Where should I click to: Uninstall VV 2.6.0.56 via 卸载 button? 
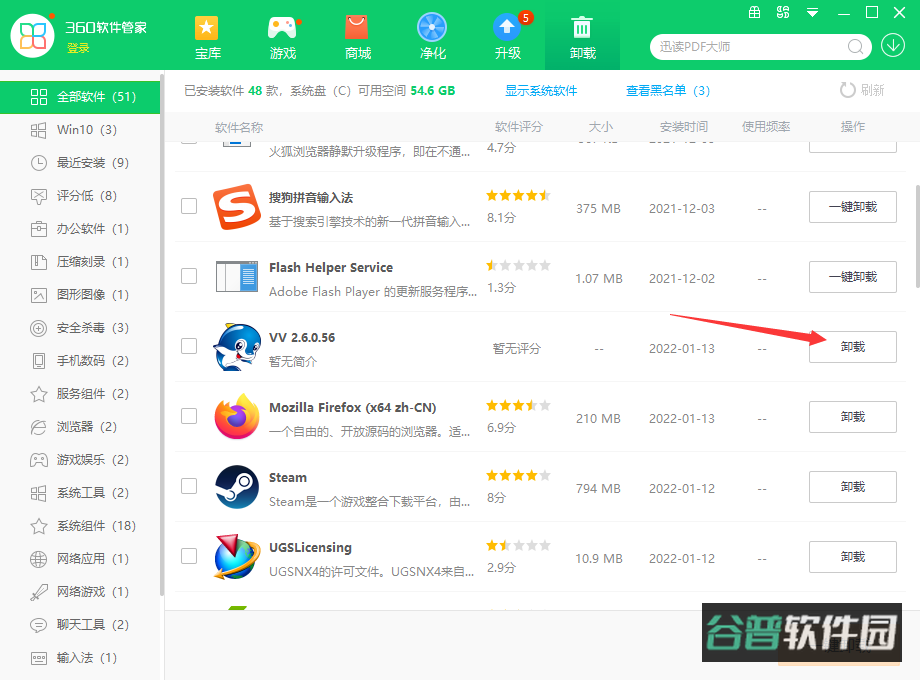(x=853, y=347)
